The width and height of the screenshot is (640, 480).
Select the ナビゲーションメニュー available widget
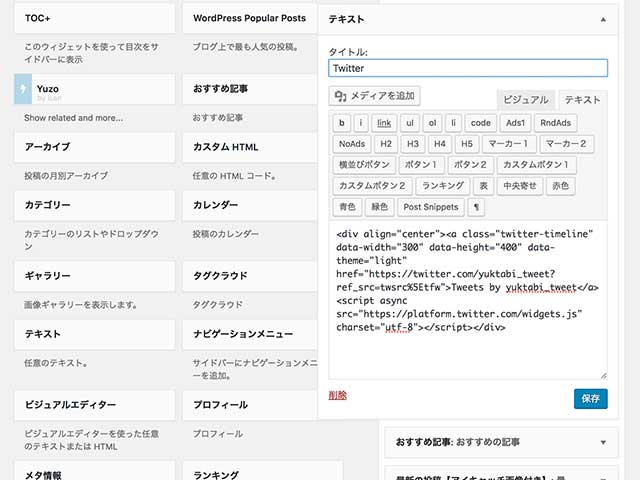pos(250,334)
